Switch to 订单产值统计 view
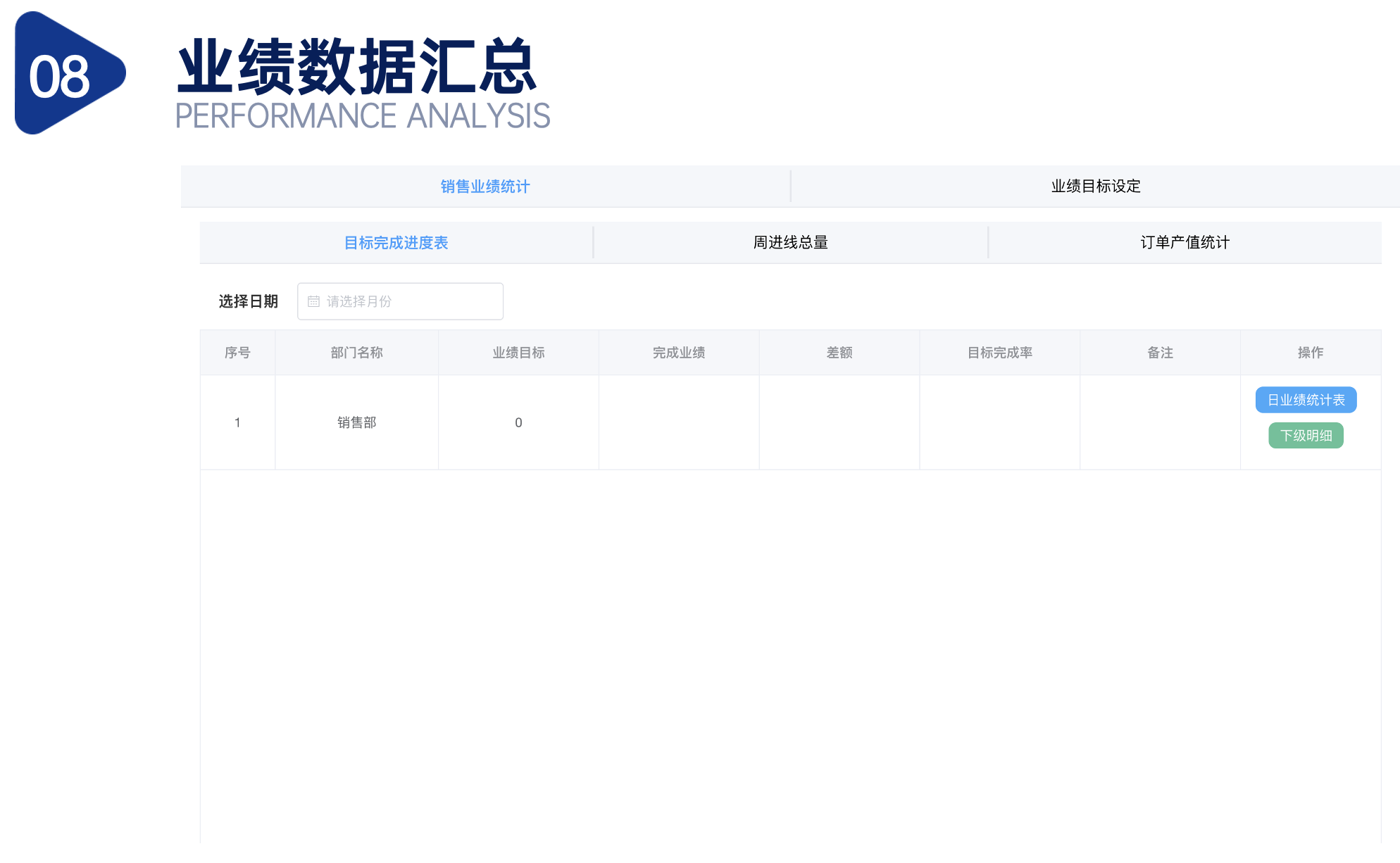The image size is (1400, 863). click(1185, 242)
